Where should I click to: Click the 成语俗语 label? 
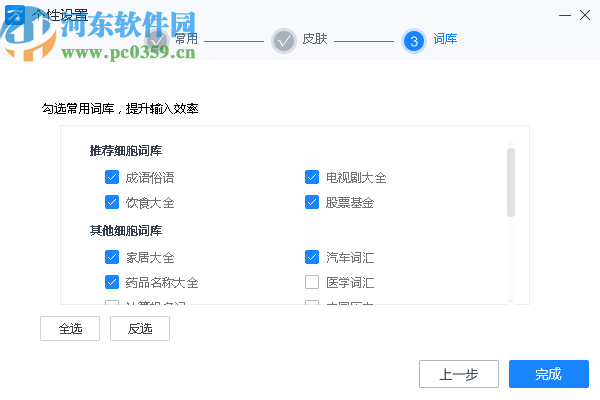pyautogui.click(x=150, y=178)
